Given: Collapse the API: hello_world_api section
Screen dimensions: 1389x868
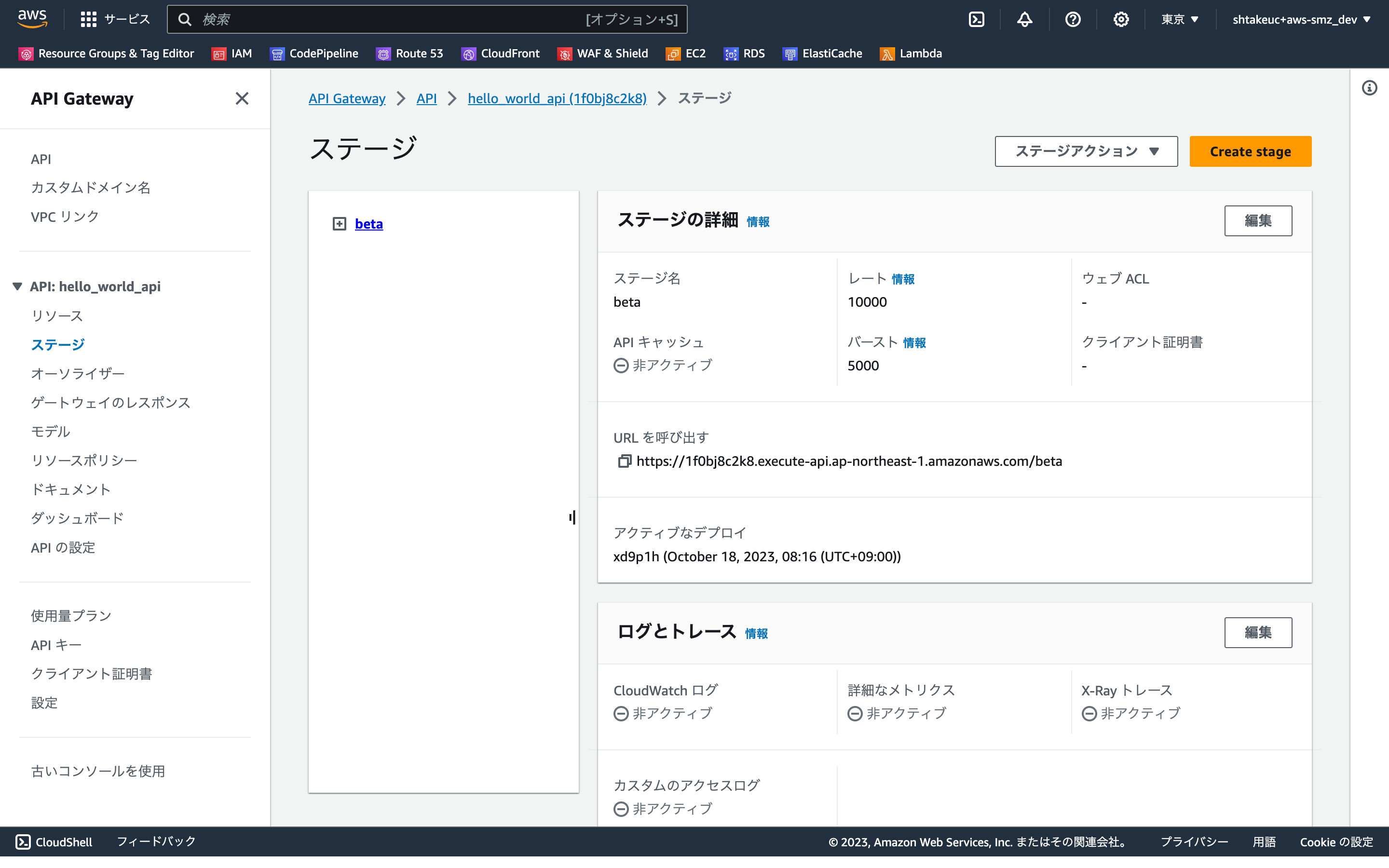Looking at the screenshot, I should [17, 286].
